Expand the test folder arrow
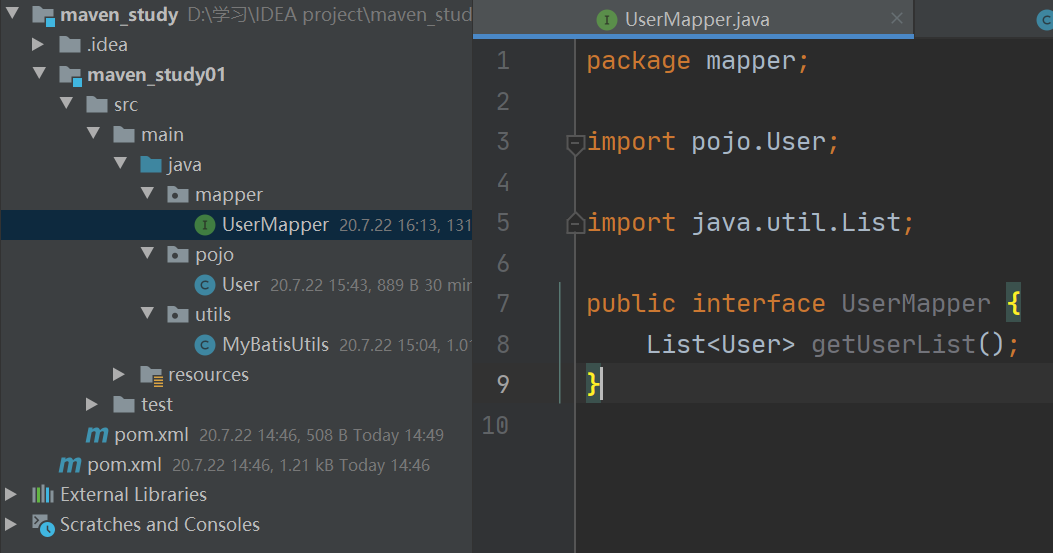 tap(92, 405)
